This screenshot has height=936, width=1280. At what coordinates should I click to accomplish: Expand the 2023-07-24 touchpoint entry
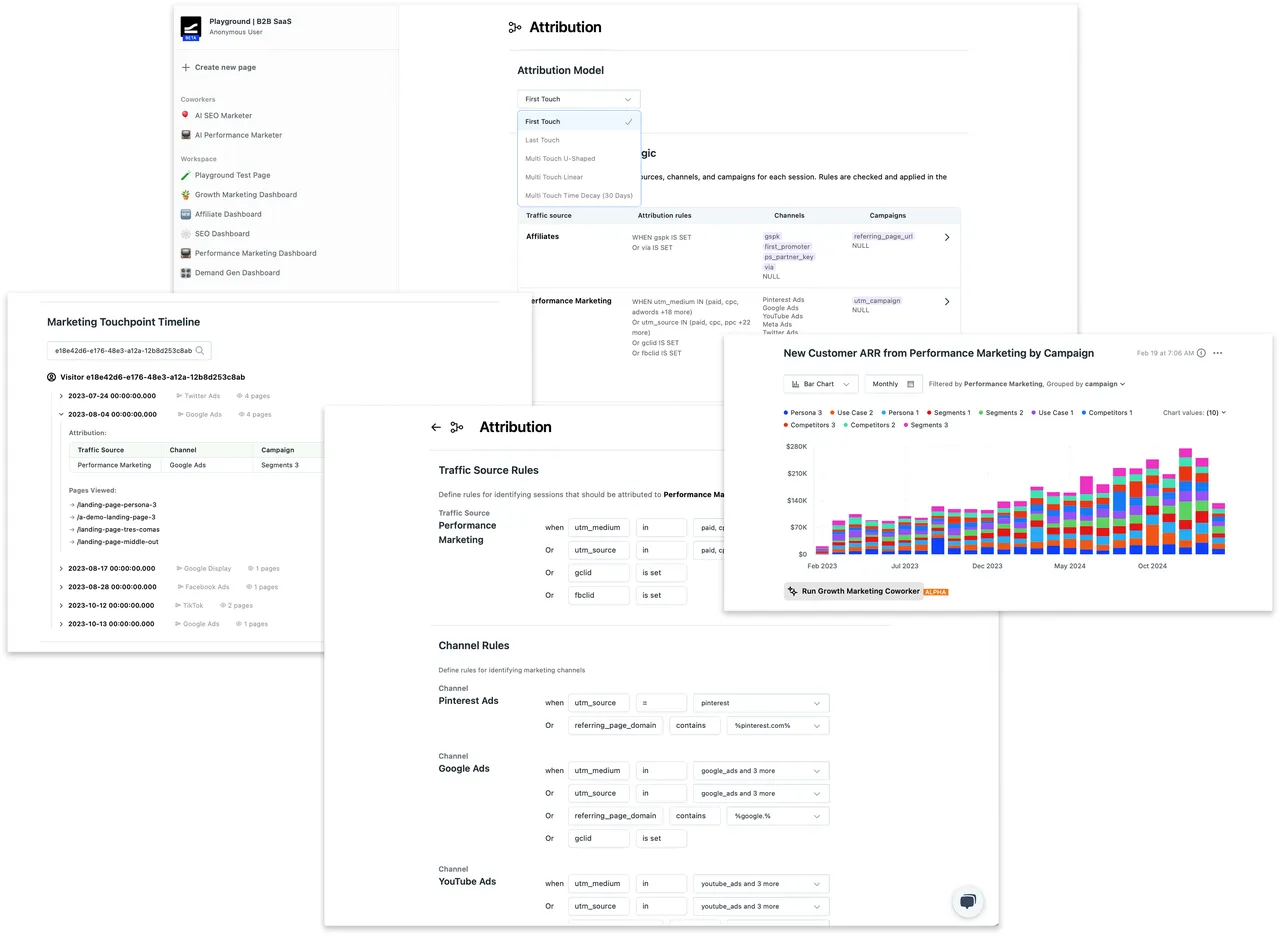click(x=61, y=396)
